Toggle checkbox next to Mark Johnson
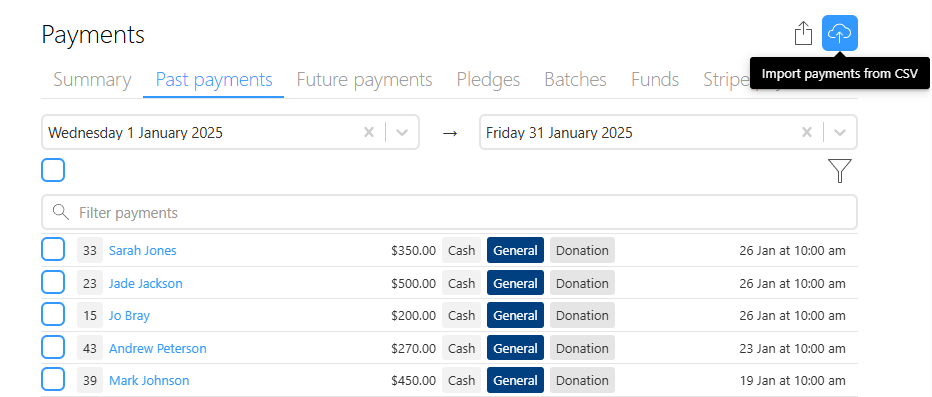 [53, 380]
